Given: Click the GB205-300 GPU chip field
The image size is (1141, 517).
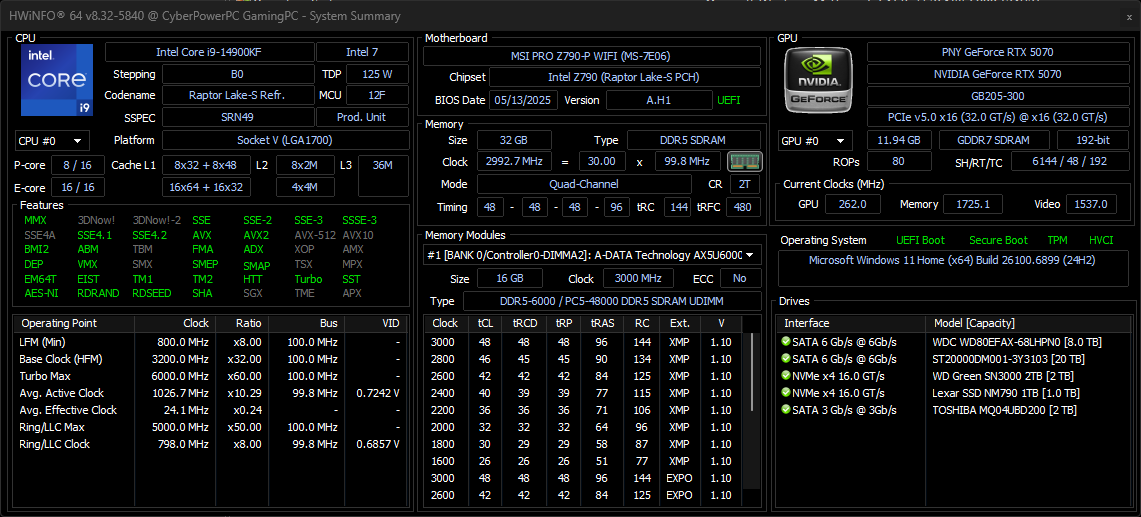Looking at the screenshot, I should [997, 95].
